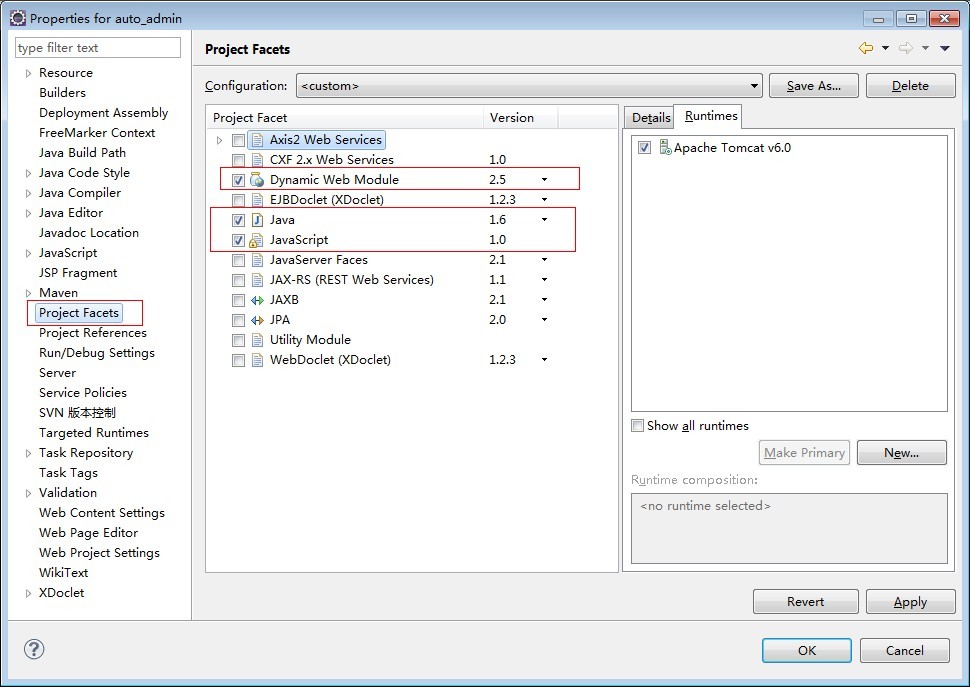Confirm with the OK button
Screen dimensions: 970x687
click(807, 651)
